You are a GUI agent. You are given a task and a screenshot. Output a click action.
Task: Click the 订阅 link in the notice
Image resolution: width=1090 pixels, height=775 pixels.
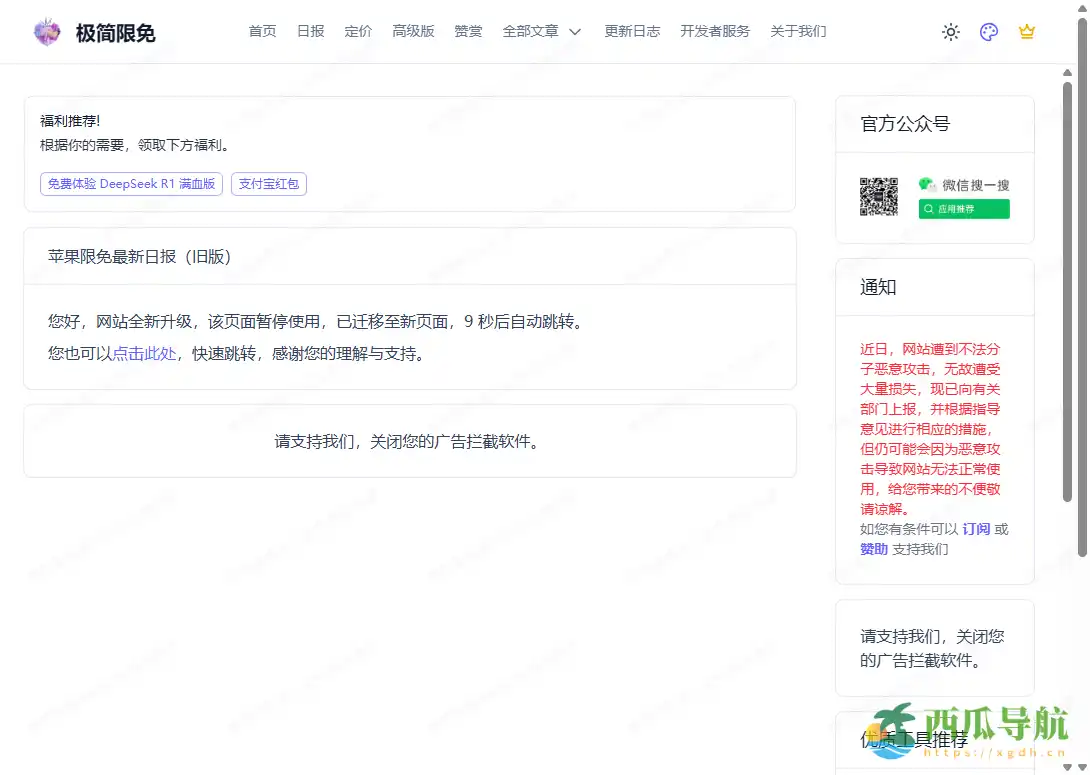click(x=977, y=529)
